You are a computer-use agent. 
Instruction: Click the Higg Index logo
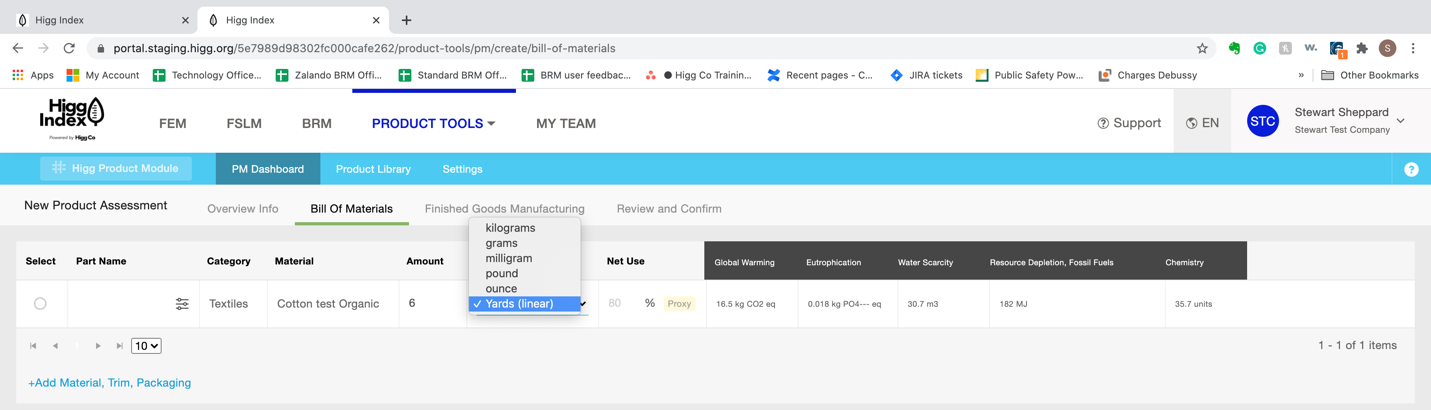(72, 119)
